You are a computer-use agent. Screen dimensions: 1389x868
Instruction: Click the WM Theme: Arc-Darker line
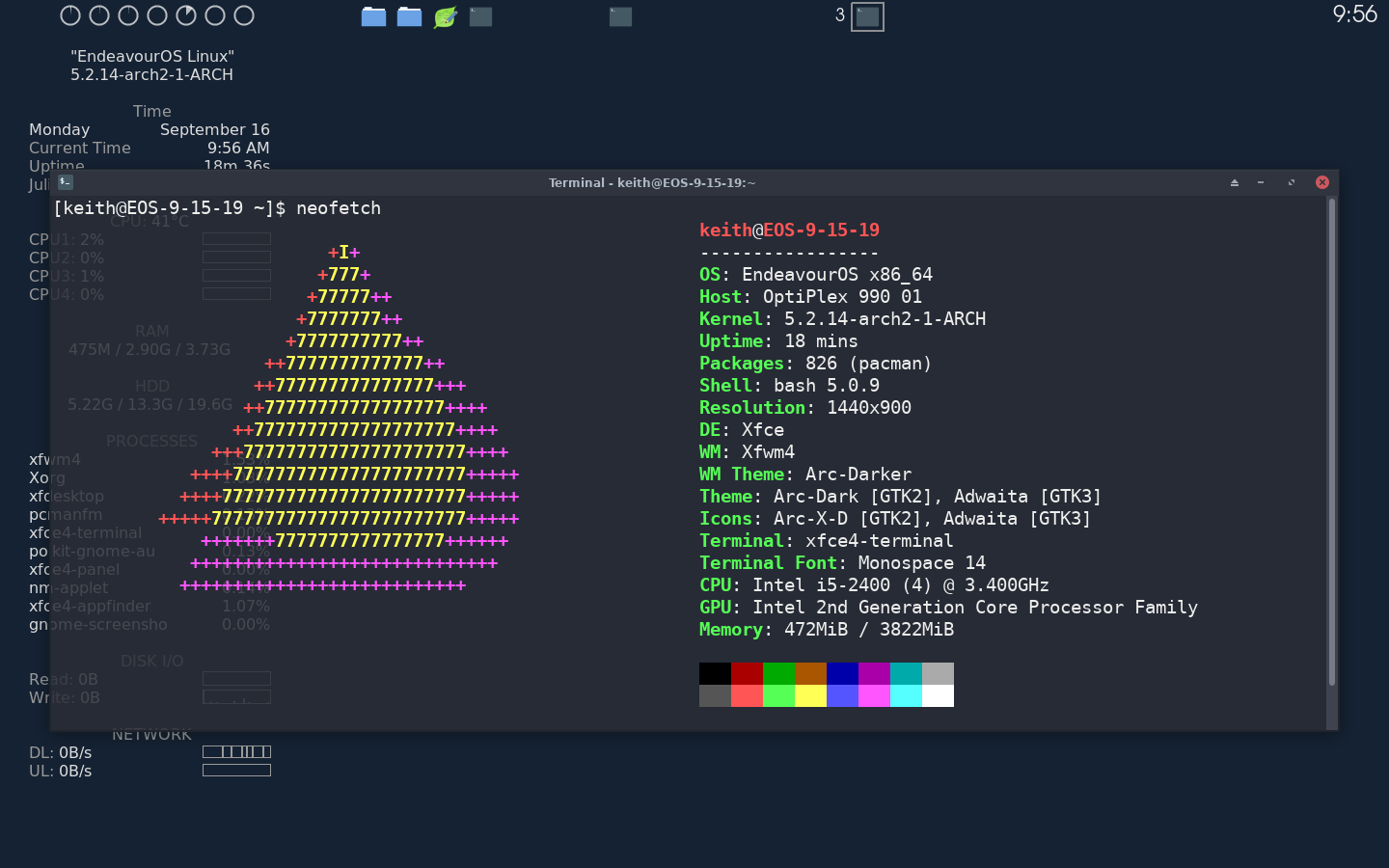tap(805, 475)
